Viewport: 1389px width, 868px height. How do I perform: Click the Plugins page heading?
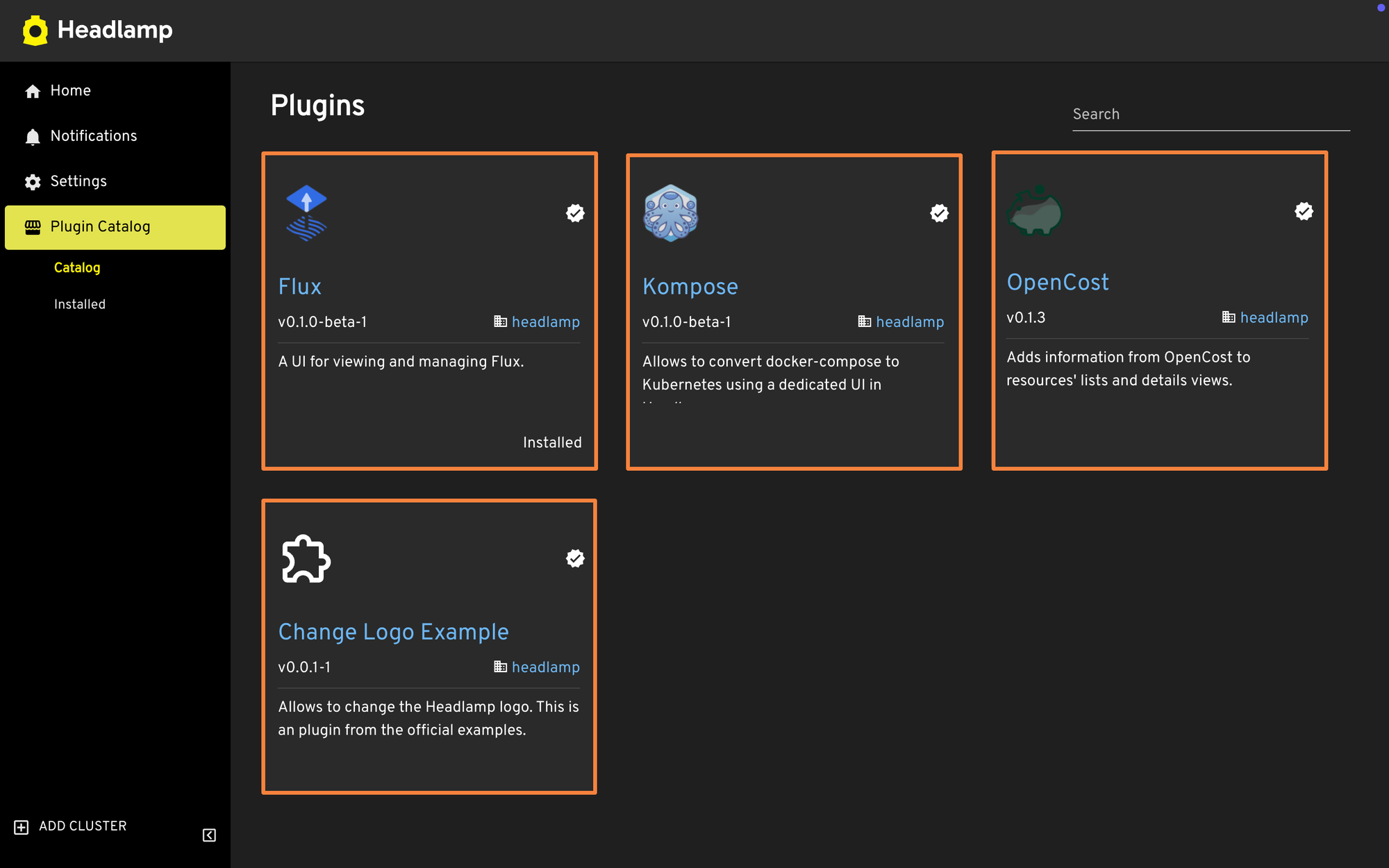point(317,106)
